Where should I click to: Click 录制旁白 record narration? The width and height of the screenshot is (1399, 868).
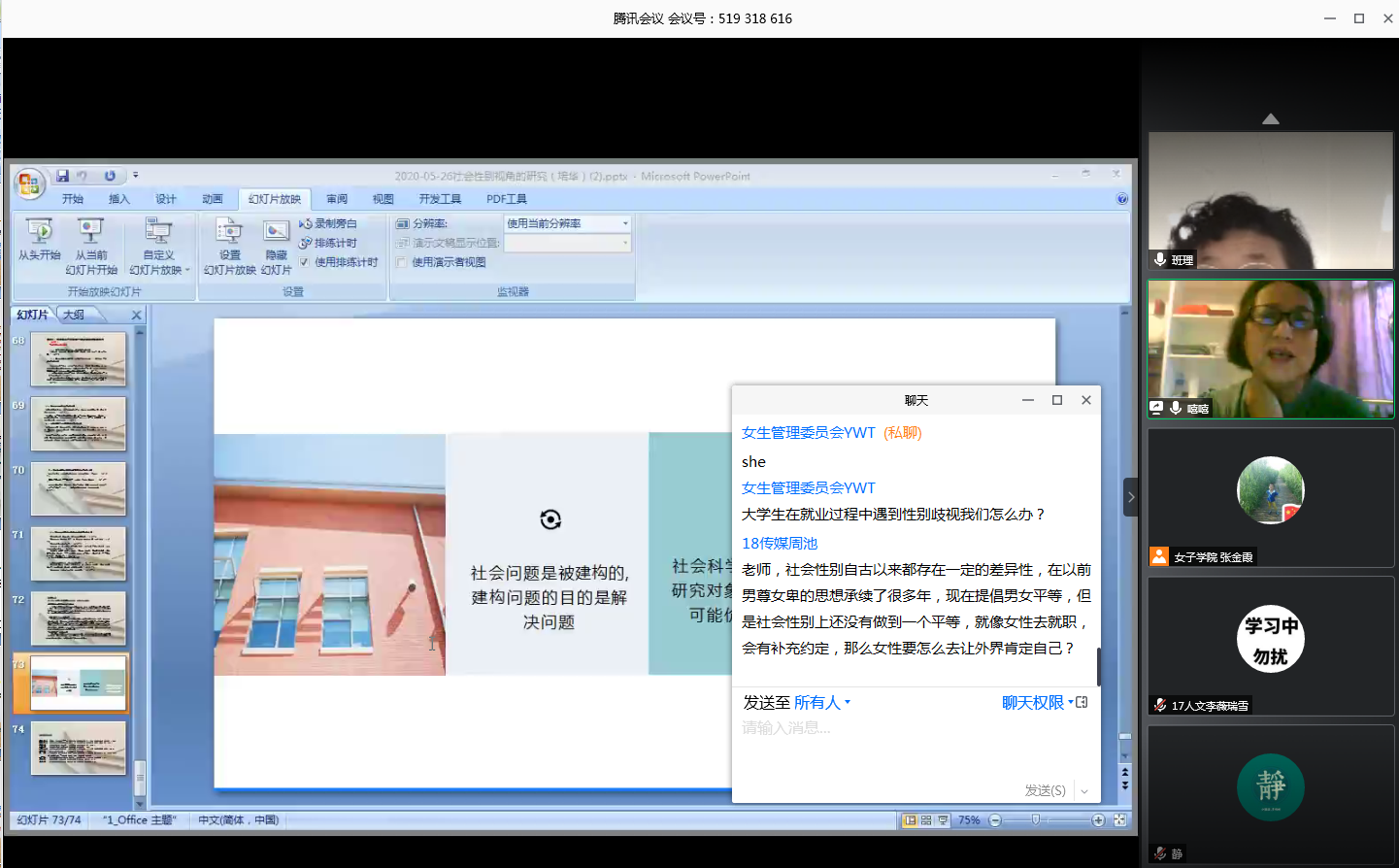(x=328, y=223)
